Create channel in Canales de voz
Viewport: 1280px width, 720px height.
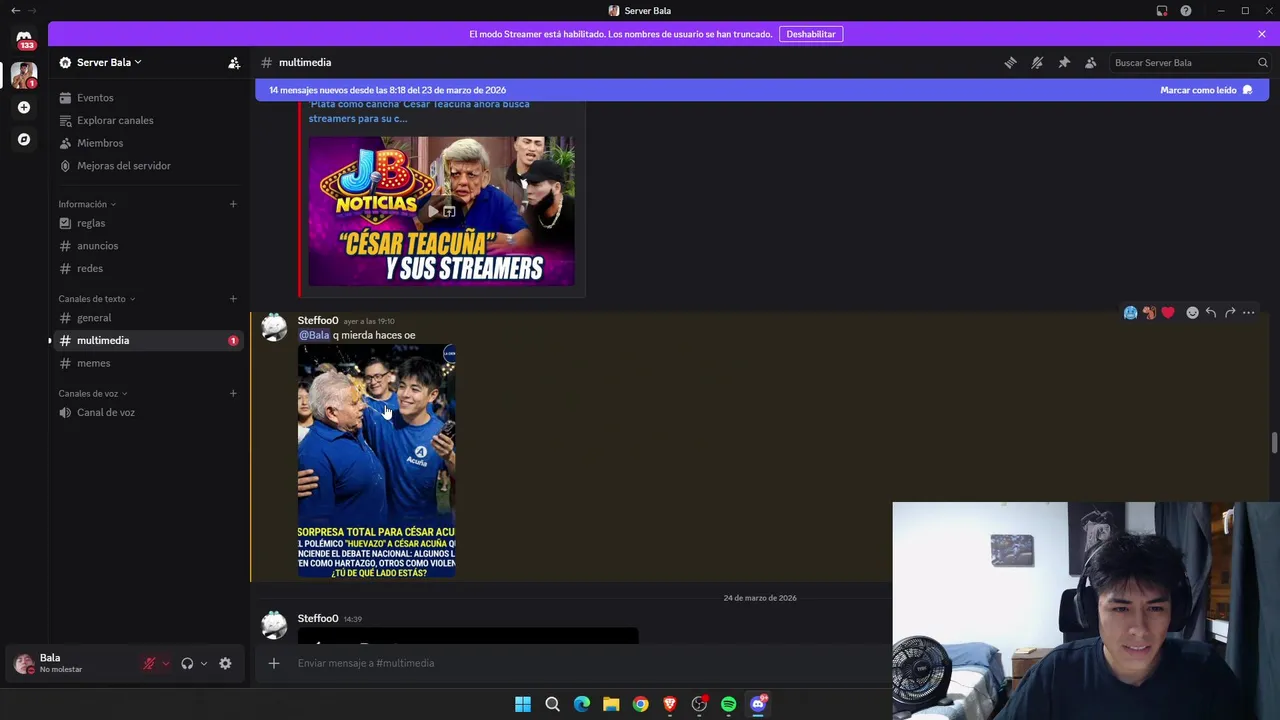click(x=233, y=393)
